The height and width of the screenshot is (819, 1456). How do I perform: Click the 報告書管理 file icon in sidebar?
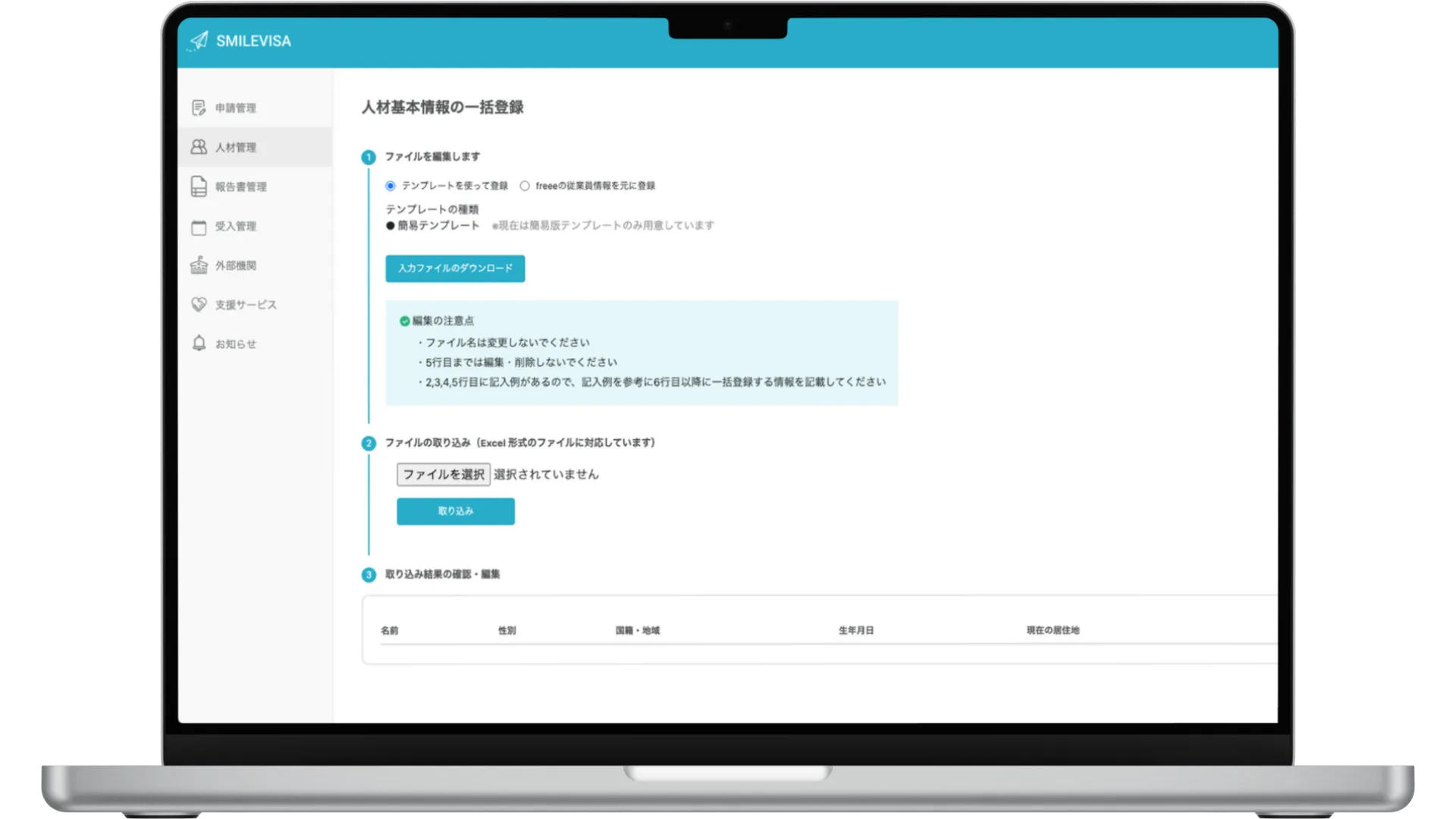coord(199,187)
